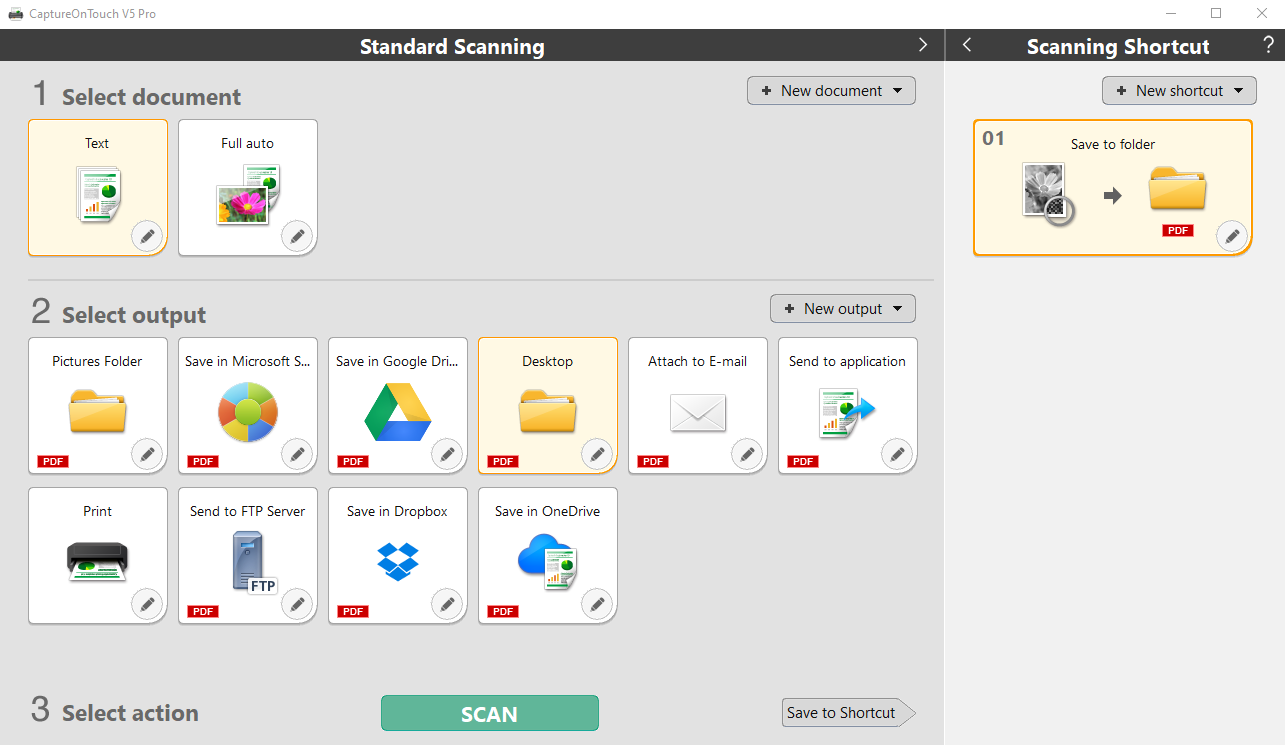Maximize the CaptureOnTouch window
Viewport: 1285px width, 745px height.
1216,14
